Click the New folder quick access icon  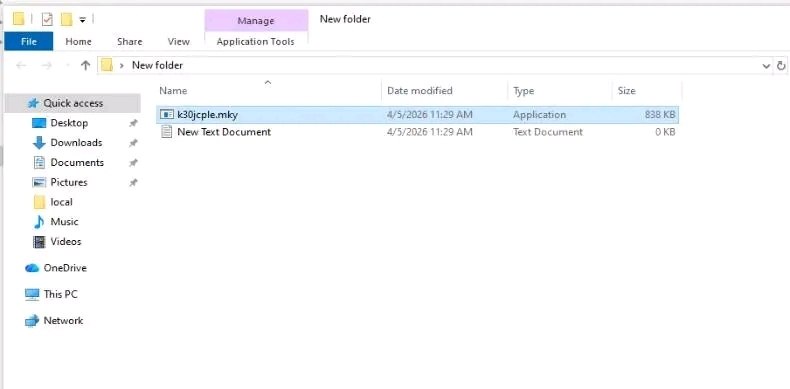click(67, 19)
